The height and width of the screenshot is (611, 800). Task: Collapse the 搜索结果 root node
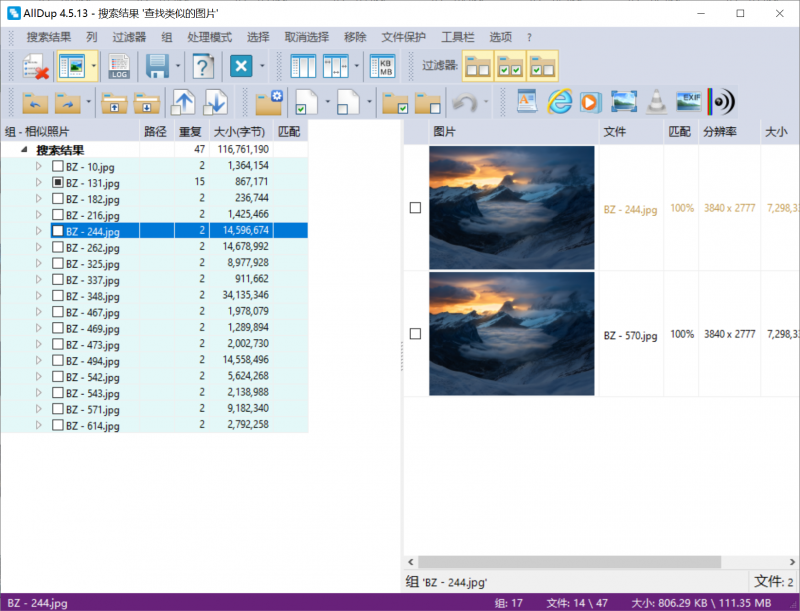point(24,149)
